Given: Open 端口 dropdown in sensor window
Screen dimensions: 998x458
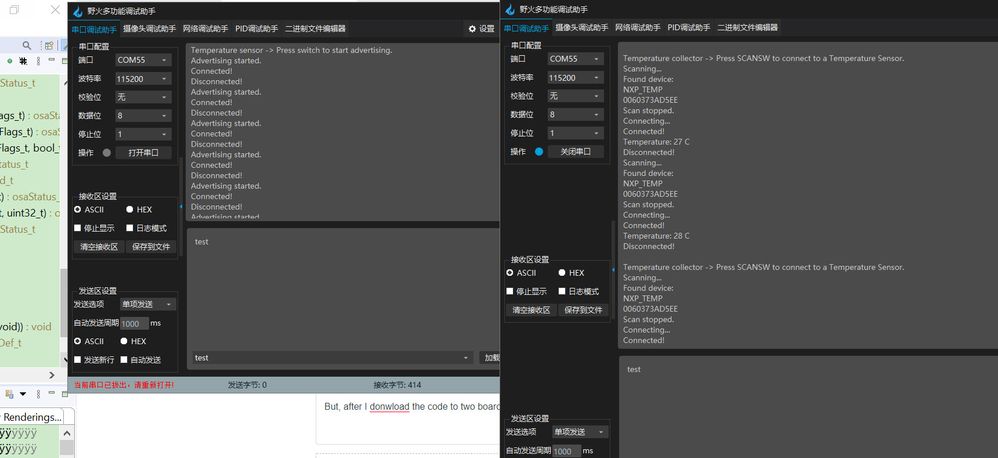Looking at the screenshot, I should tap(143, 60).
